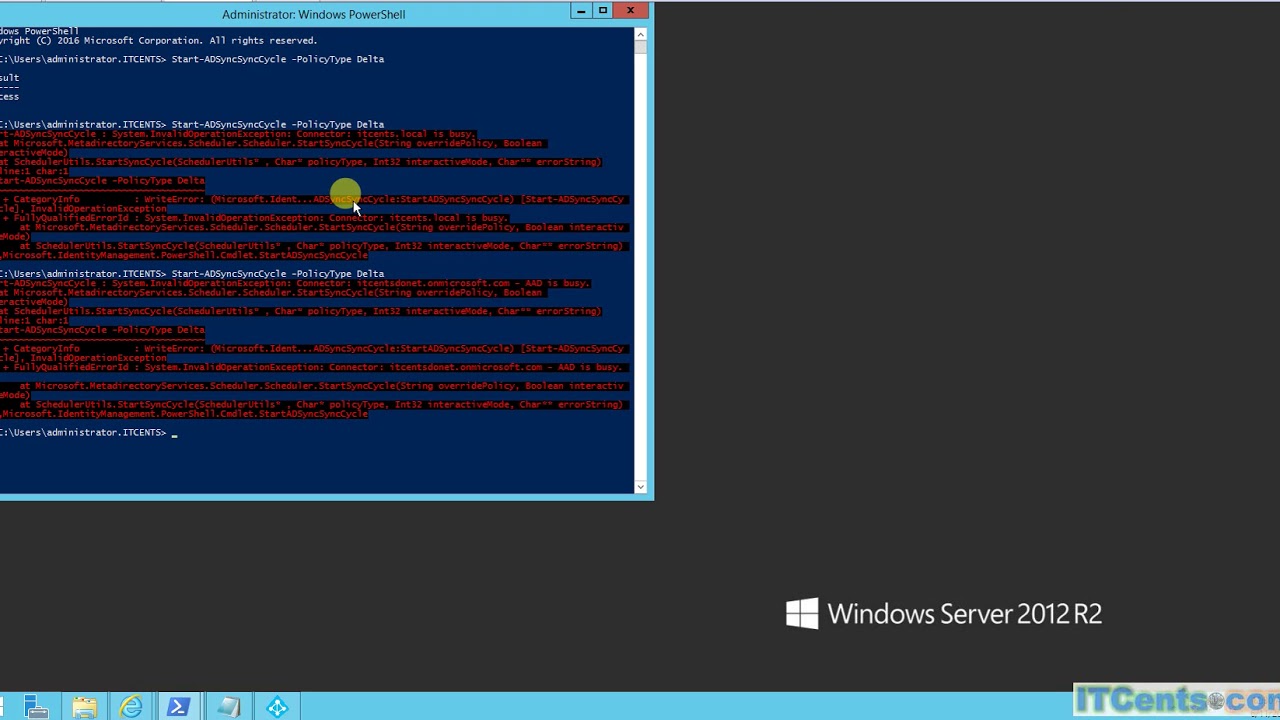The image size is (1280, 720).
Task: Click the FullyQualifiedErrorId line mentioning itcentsdonet.onmicrosoft.com
Action: pyautogui.click(x=312, y=367)
